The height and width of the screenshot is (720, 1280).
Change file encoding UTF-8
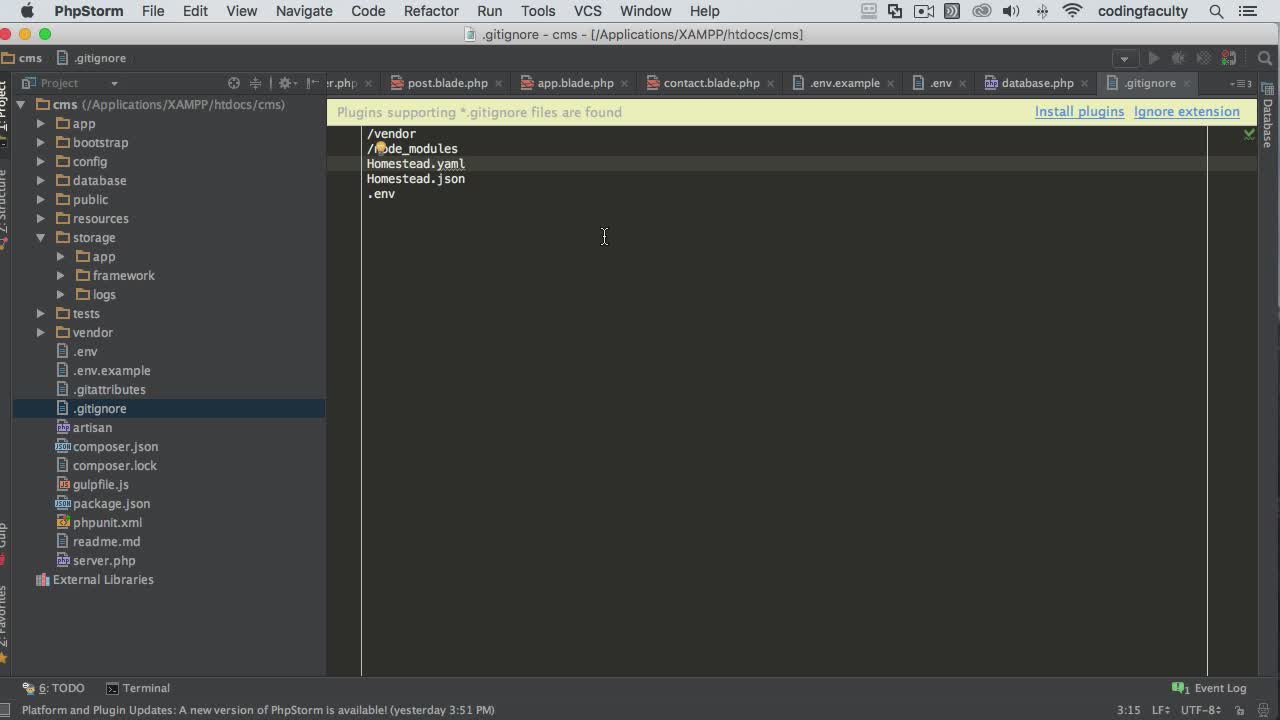coord(1200,710)
